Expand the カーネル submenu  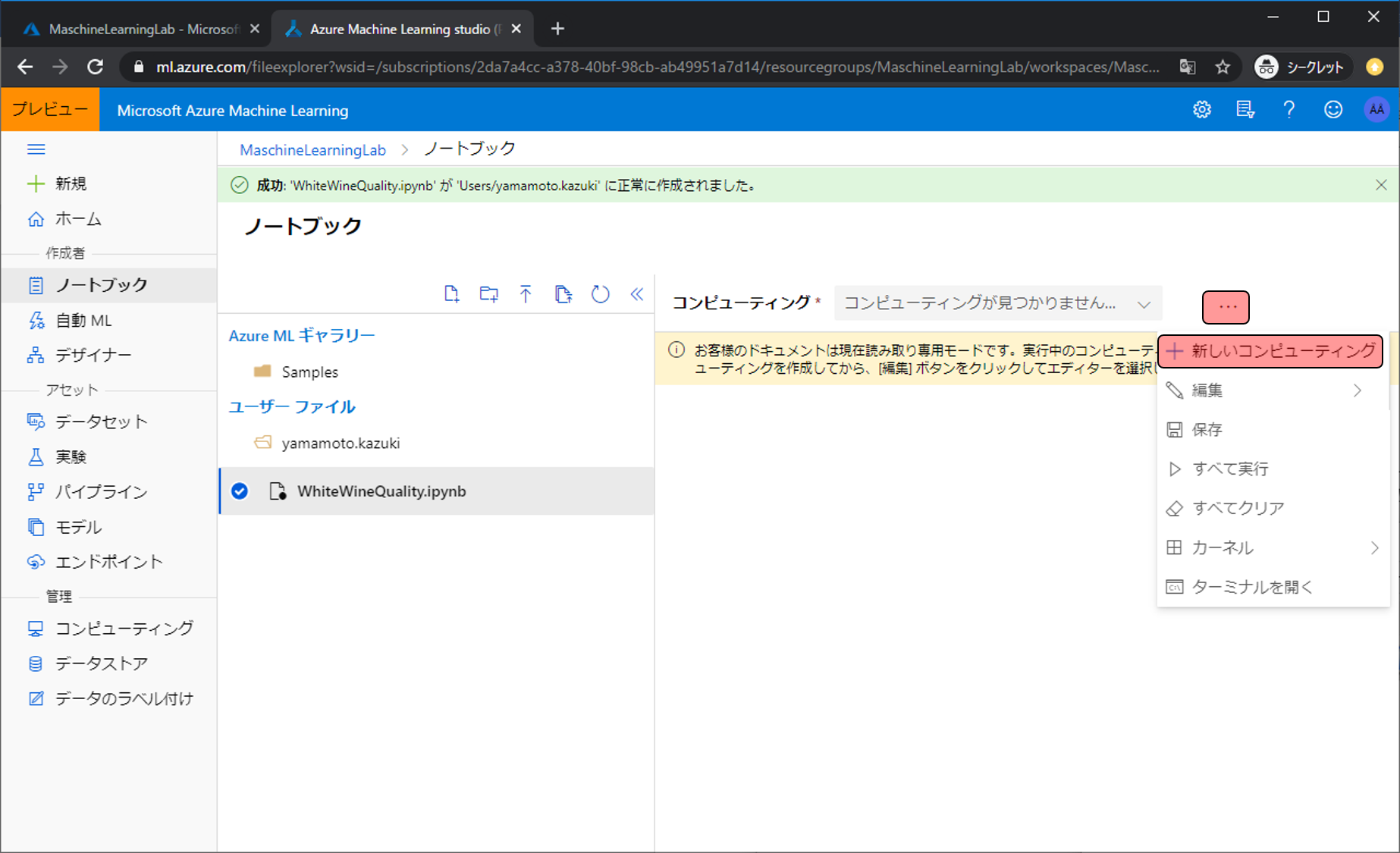(x=1271, y=547)
